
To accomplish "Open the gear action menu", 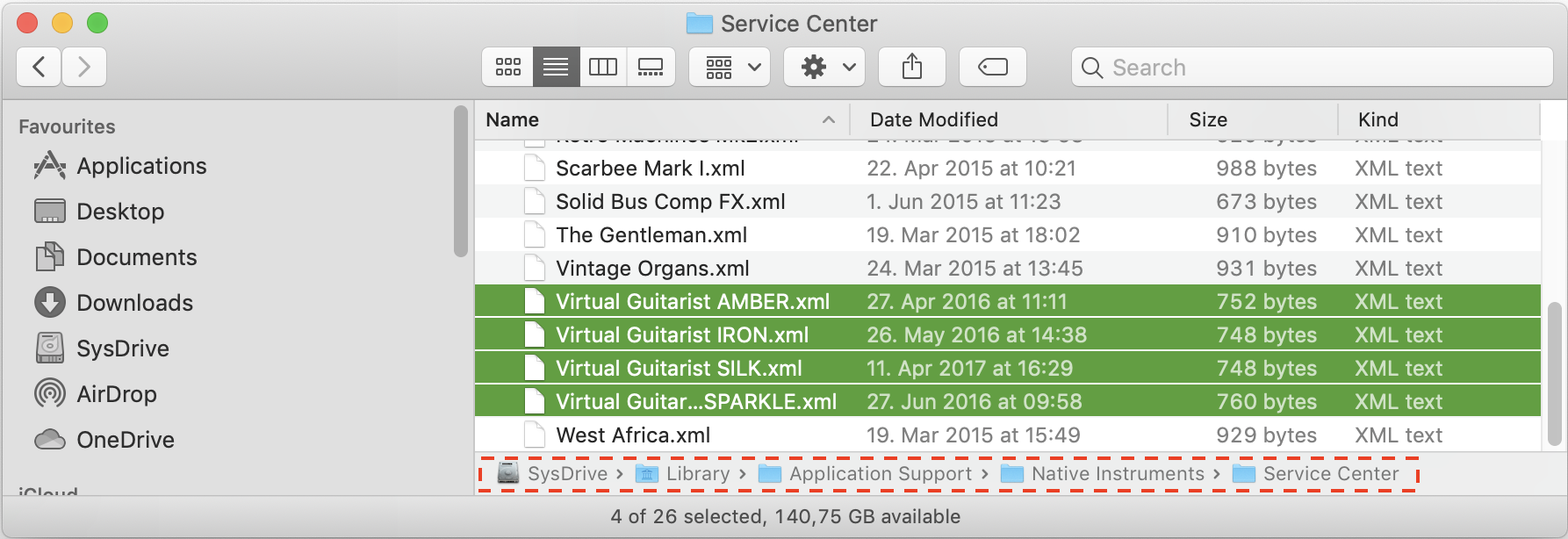I will (824, 67).
